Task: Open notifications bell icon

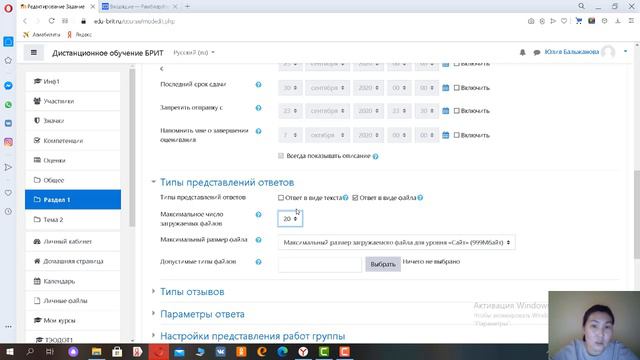Action: tap(522, 52)
